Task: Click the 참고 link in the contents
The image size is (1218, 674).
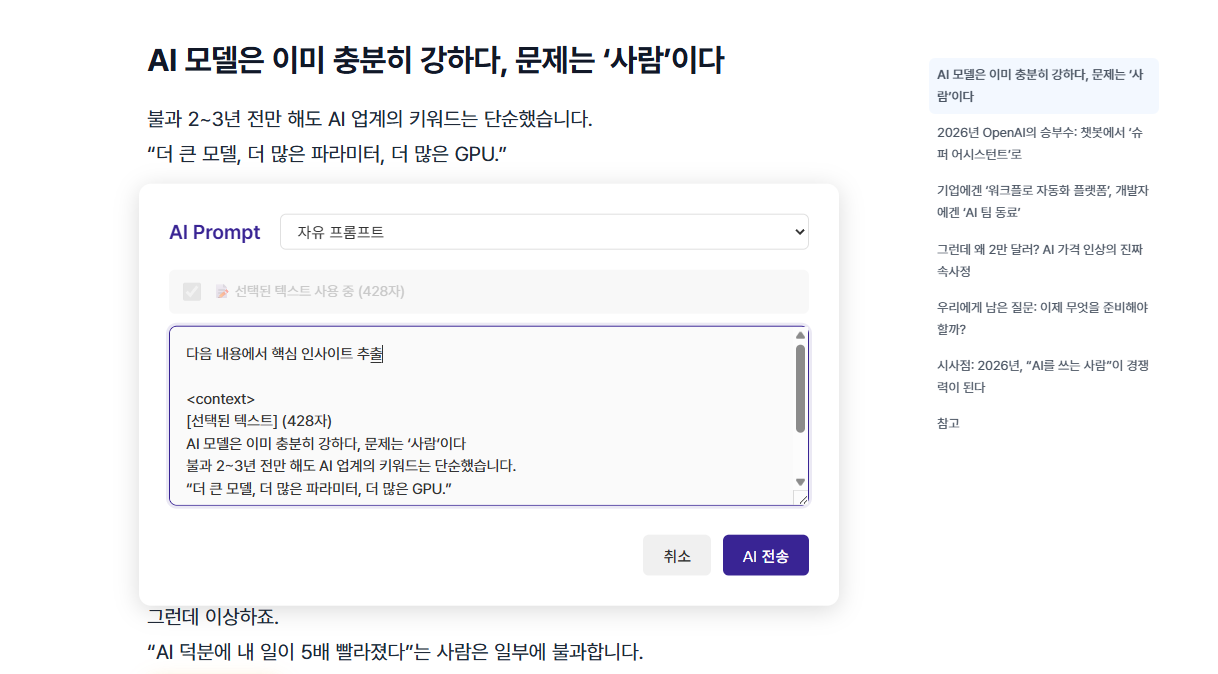Action: [x=948, y=423]
